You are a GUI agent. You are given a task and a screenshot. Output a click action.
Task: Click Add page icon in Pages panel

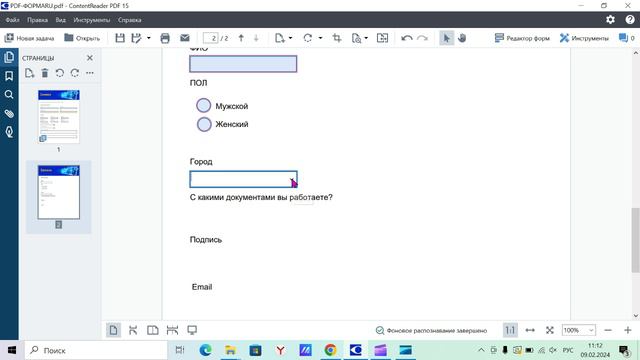coord(29,73)
